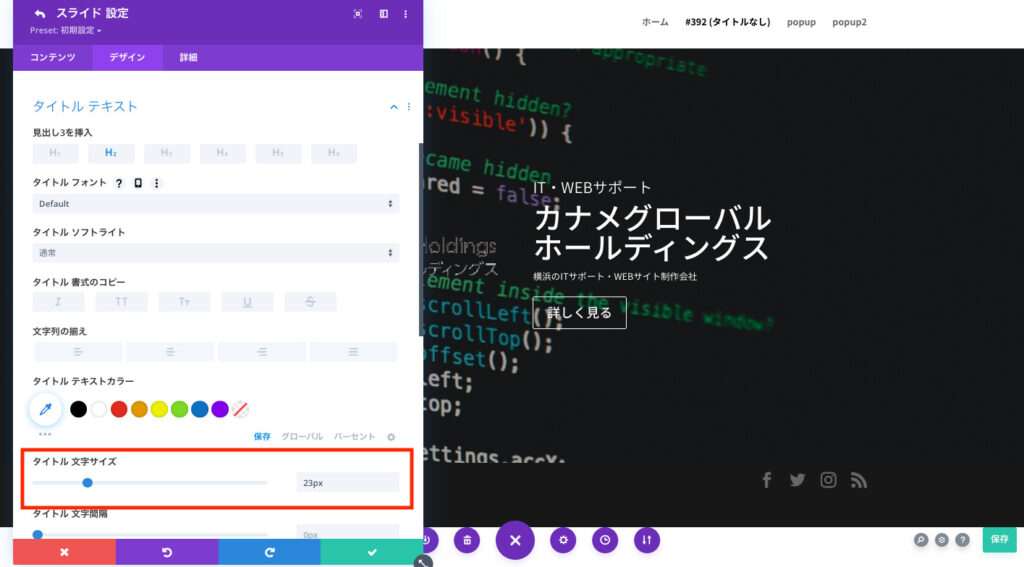Switch to the コンテンツ tab
Image resolution: width=1024 pixels, height=567 pixels.
click(x=53, y=57)
